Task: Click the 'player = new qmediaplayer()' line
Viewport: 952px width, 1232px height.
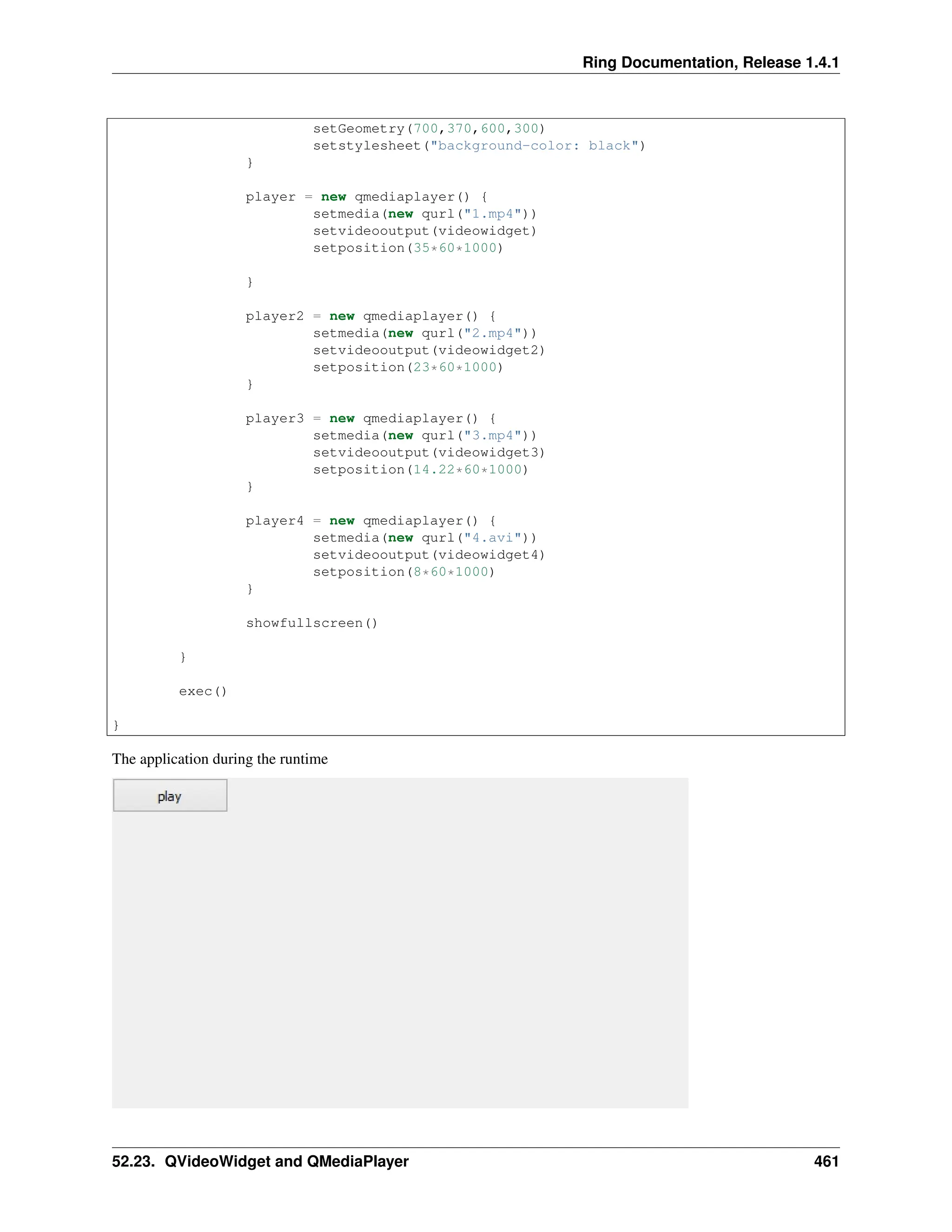Action: tap(367, 197)
